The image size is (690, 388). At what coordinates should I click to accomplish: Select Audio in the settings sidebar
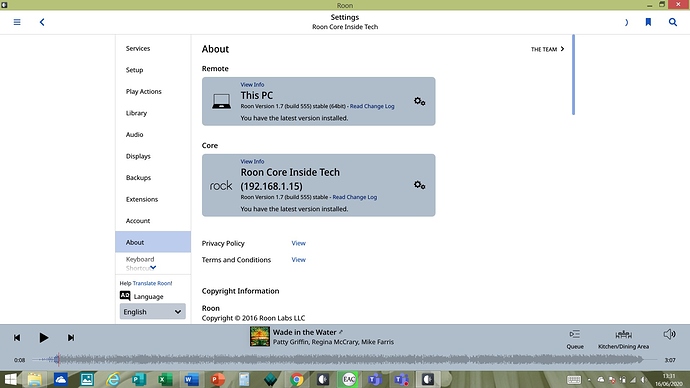pos(135,135)
